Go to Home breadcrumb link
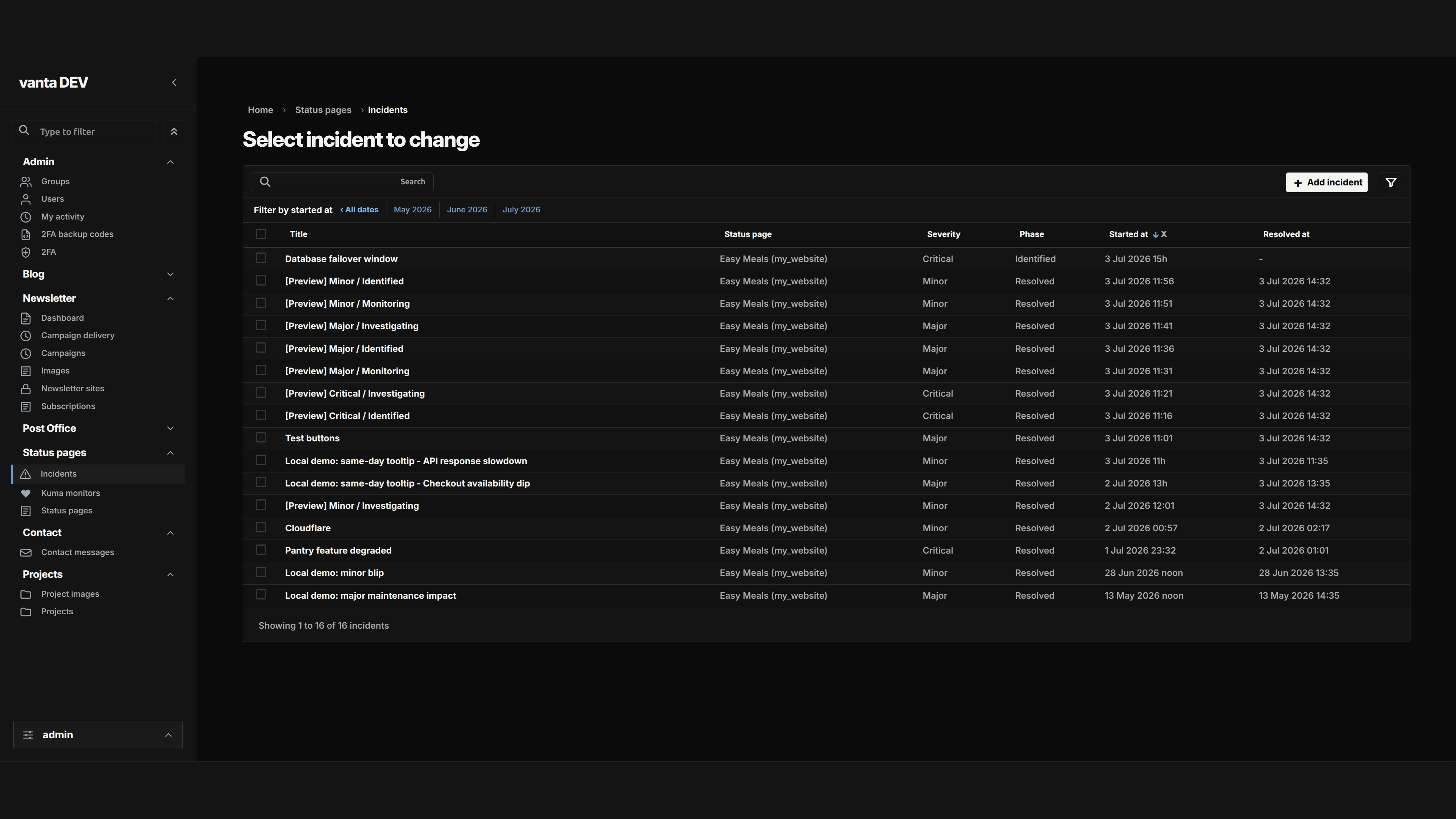 pos(260,110)
